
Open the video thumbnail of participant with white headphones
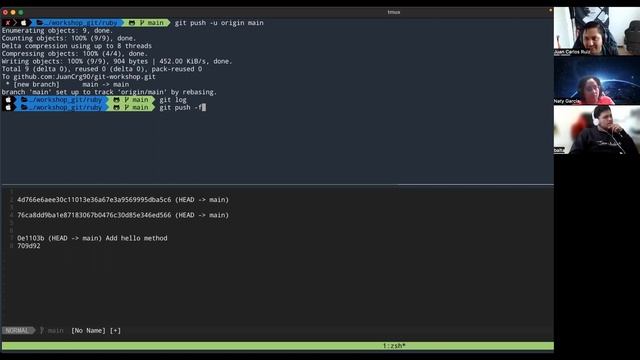point(597,130)
